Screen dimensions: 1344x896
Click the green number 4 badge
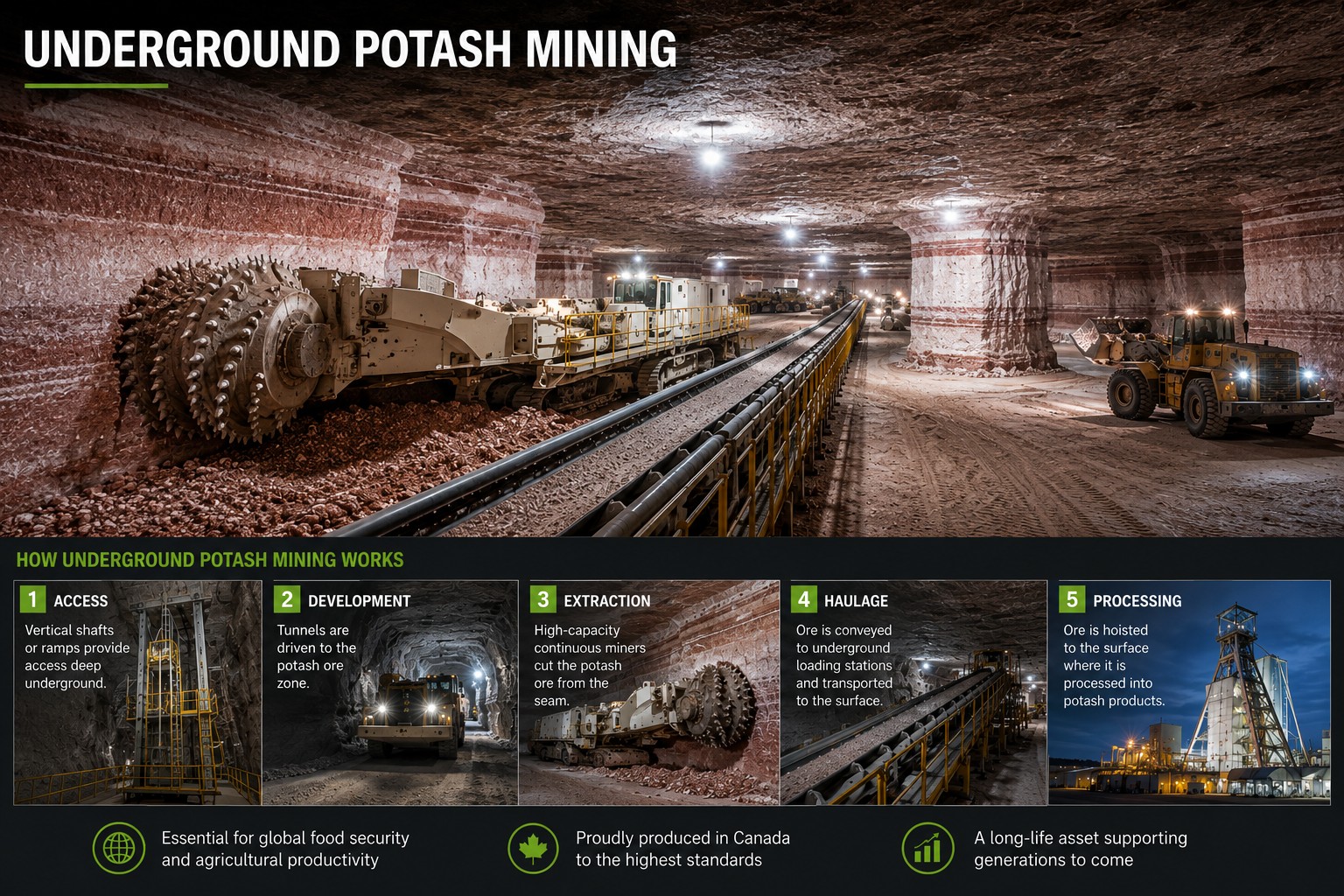(x=803, y=599)
